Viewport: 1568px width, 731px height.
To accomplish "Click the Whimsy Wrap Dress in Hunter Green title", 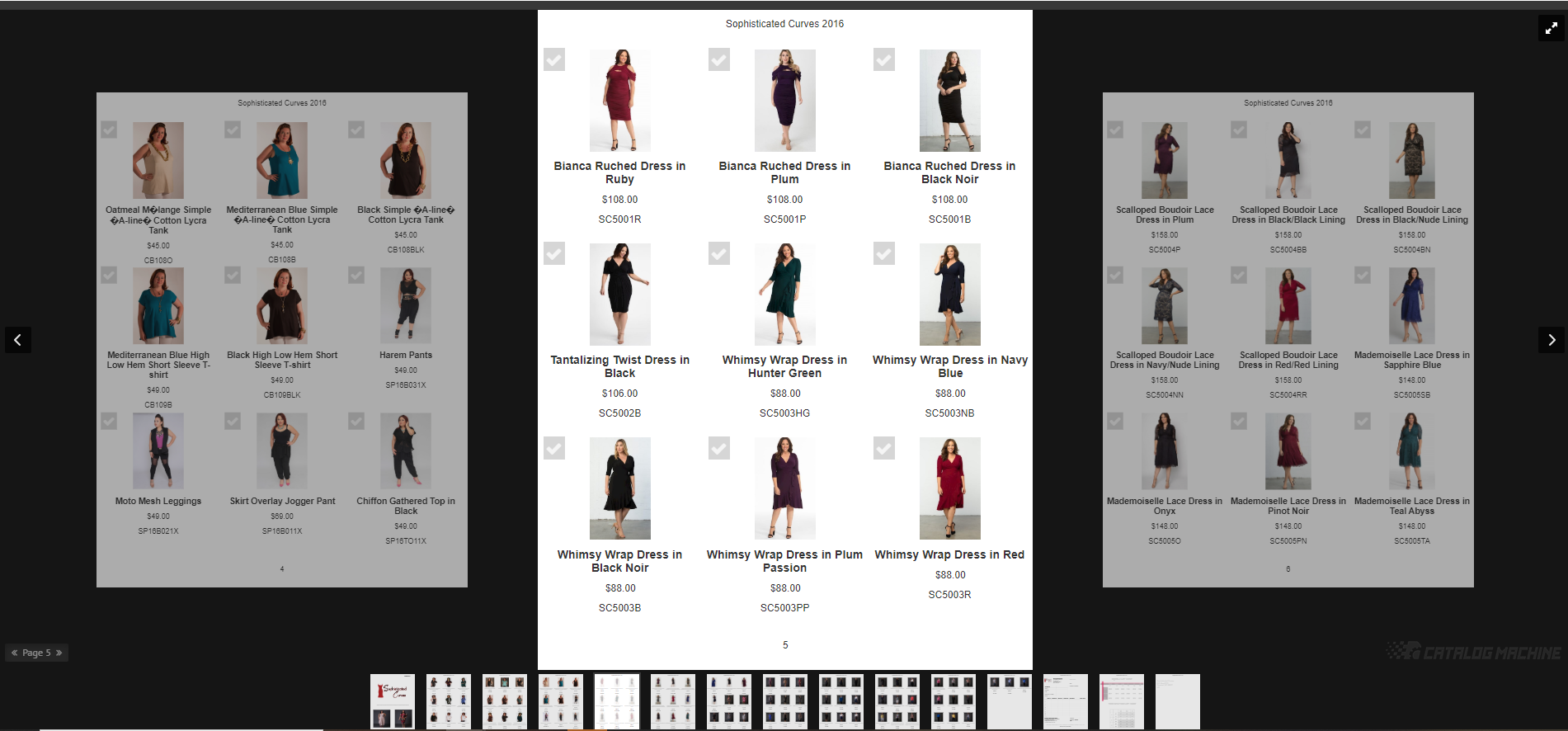I will 785,366.
